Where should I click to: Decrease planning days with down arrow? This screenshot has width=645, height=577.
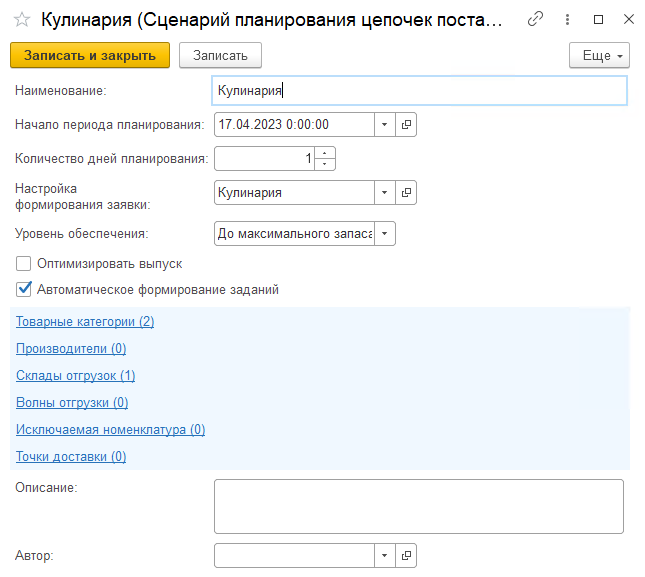coord(325,164)
